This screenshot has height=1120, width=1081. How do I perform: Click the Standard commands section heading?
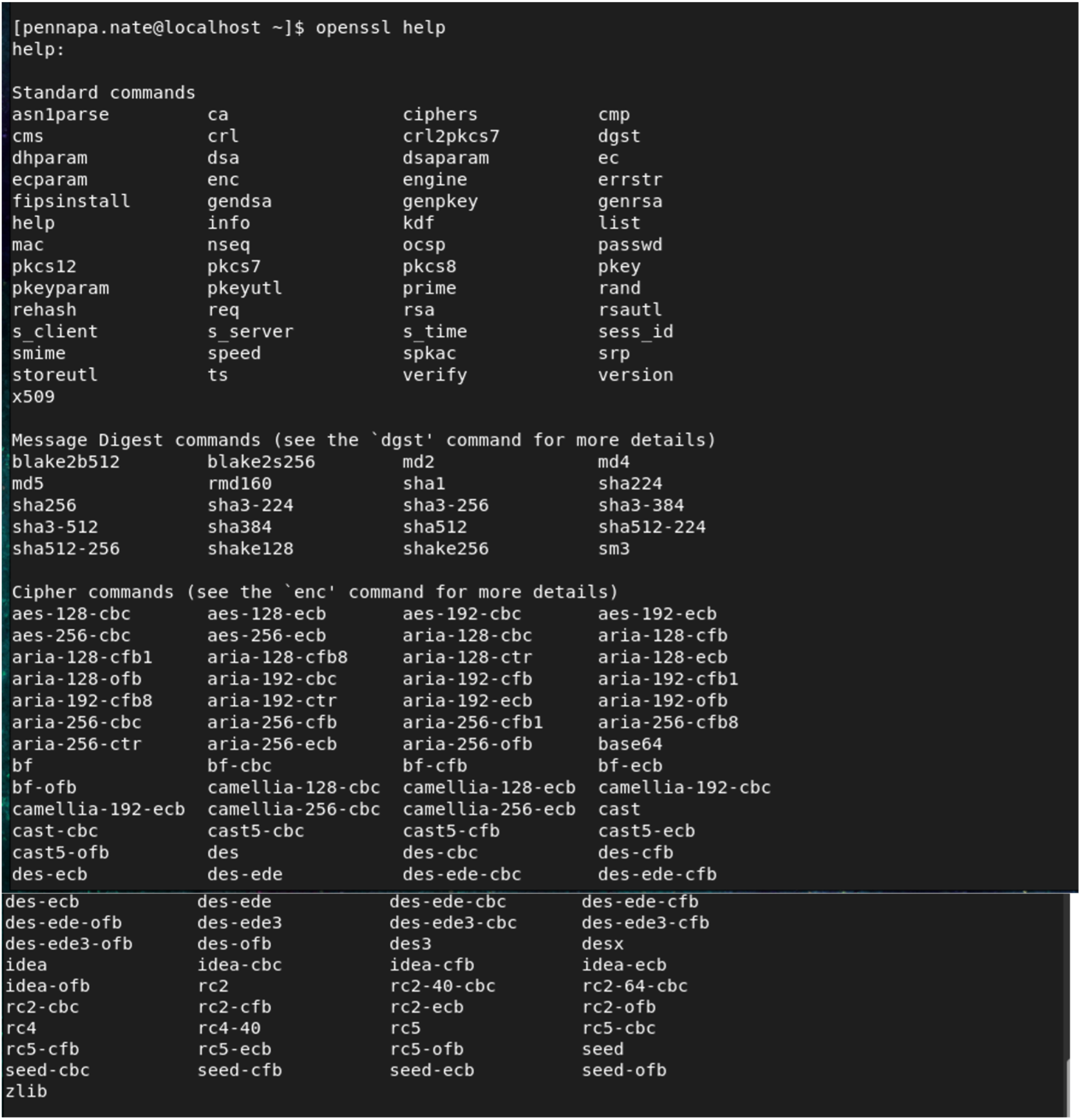(104, 92)
